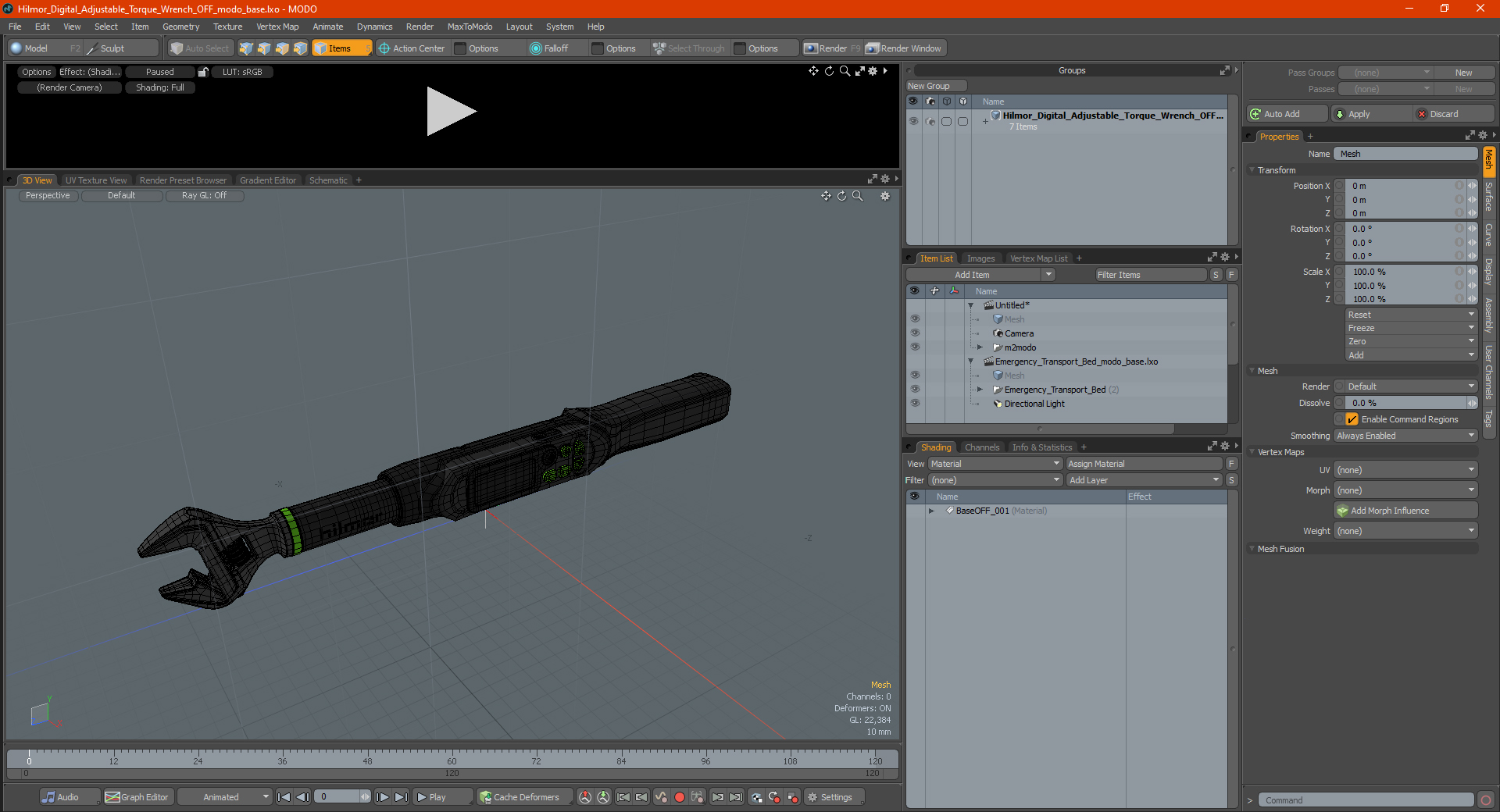Click the Dissolve percentage slider
The height and width of the screenshot is (812, 1500).
1405,403
